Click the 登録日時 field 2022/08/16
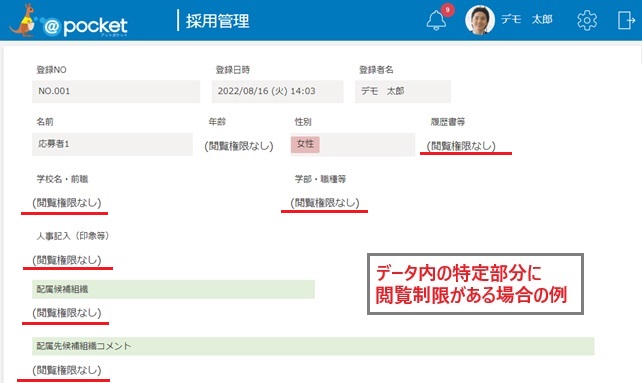Screen dimensions: 642x383 [277, 91]
